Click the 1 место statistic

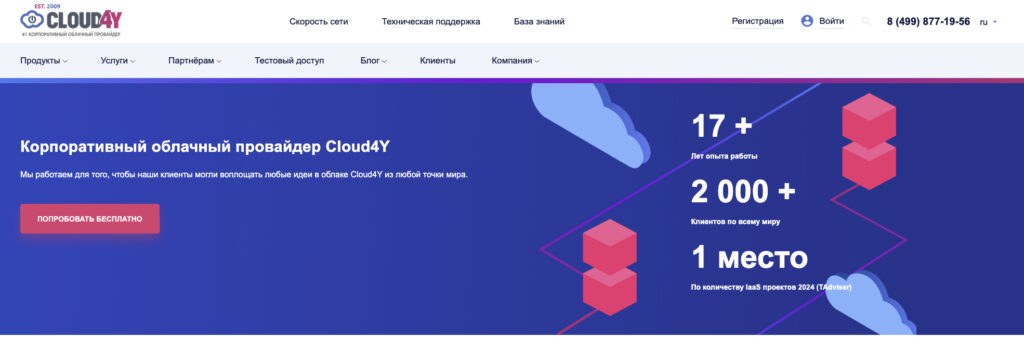[749, 257]
